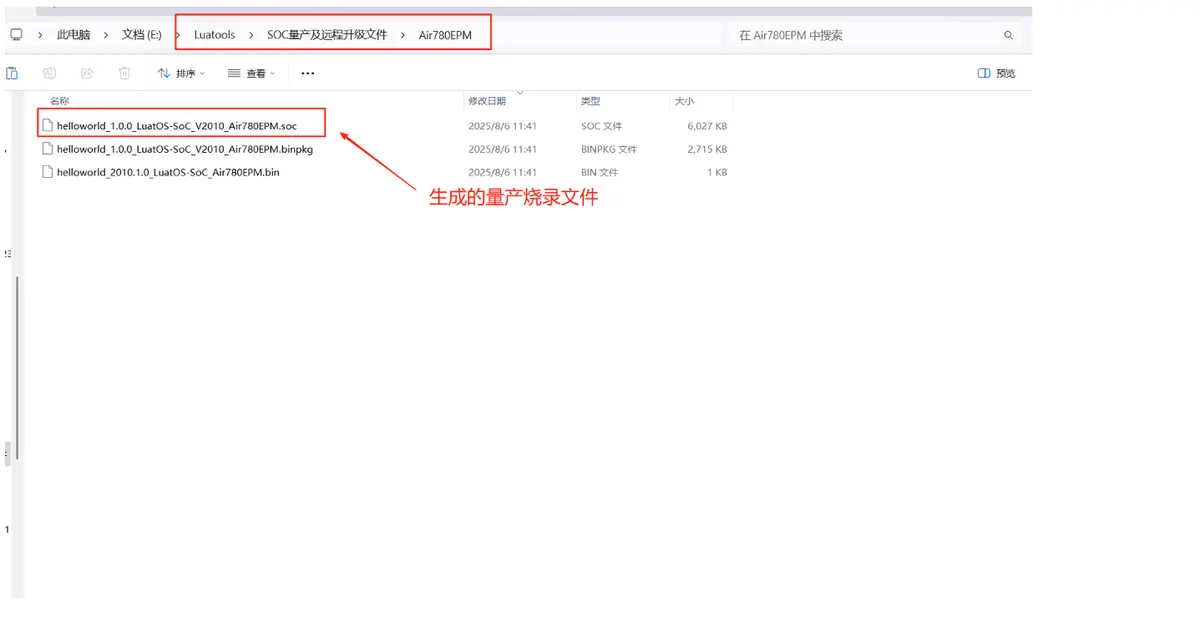Image resolution: width=1200 pixels, height=628 pixels.
Task: Click the 6,027 KB size cell
Action: (x=707, y=126)
